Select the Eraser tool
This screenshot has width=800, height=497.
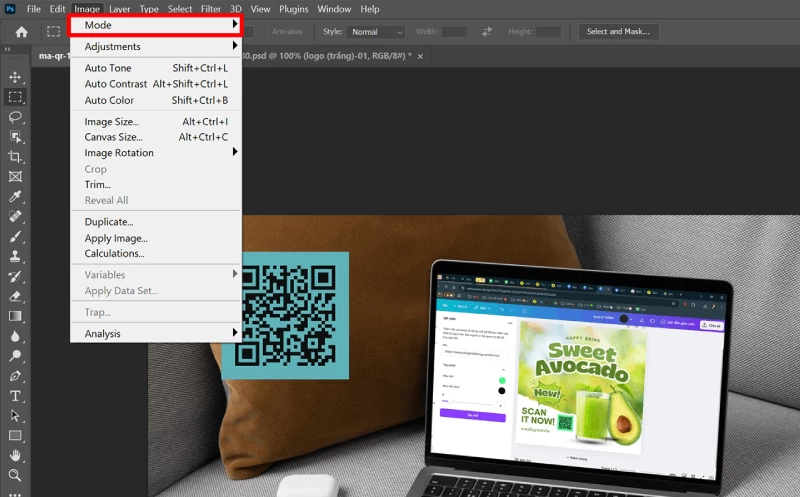(15, 296)
